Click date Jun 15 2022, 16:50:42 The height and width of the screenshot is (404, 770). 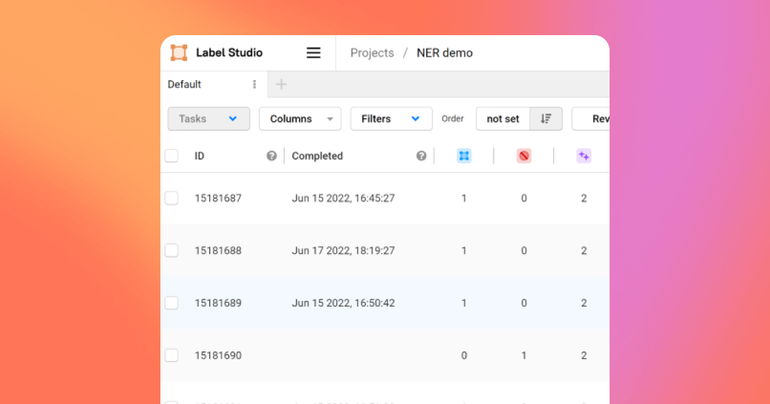tap(343, 303)
